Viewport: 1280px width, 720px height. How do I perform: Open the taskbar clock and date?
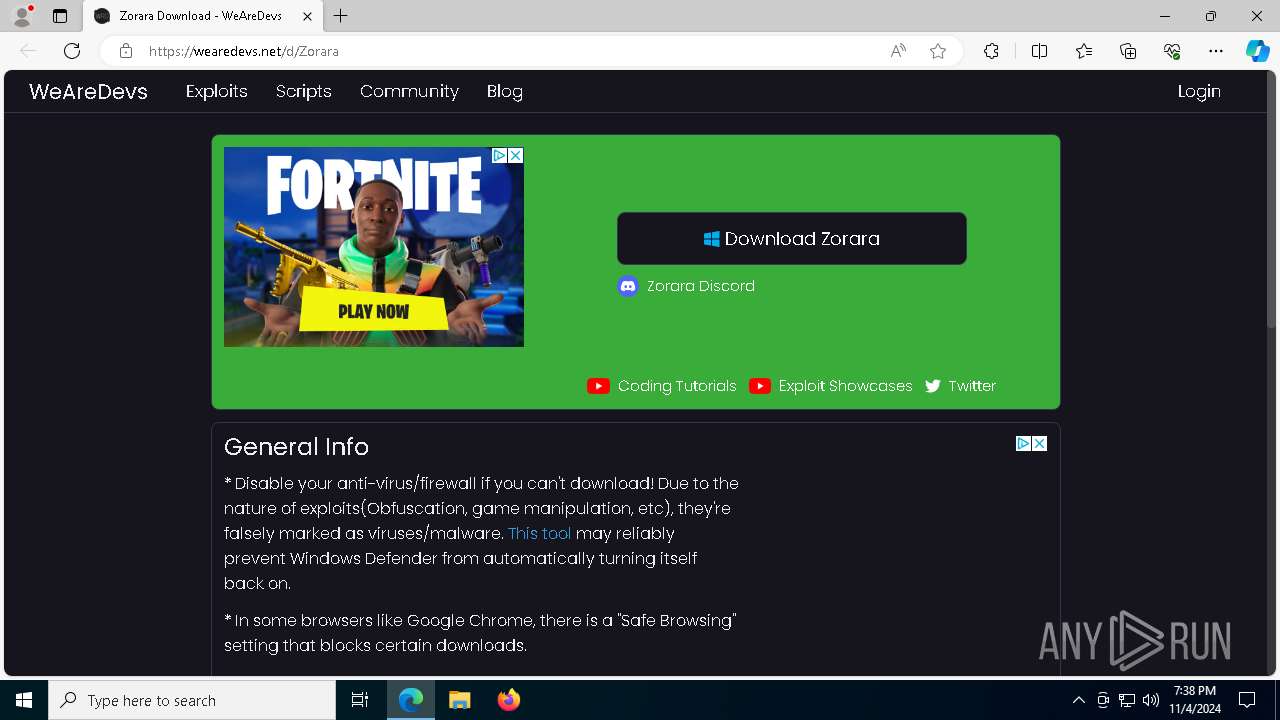point(1195,700)
